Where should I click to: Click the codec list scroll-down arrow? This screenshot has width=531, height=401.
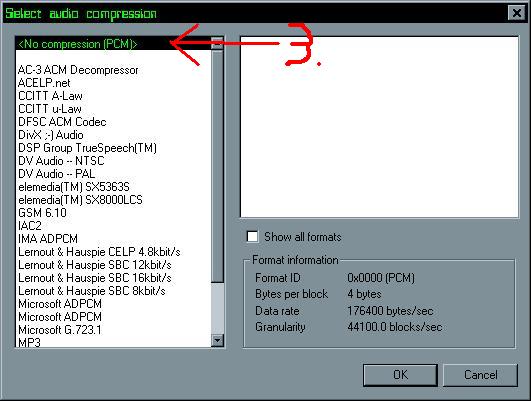click(x=217, y=340)
